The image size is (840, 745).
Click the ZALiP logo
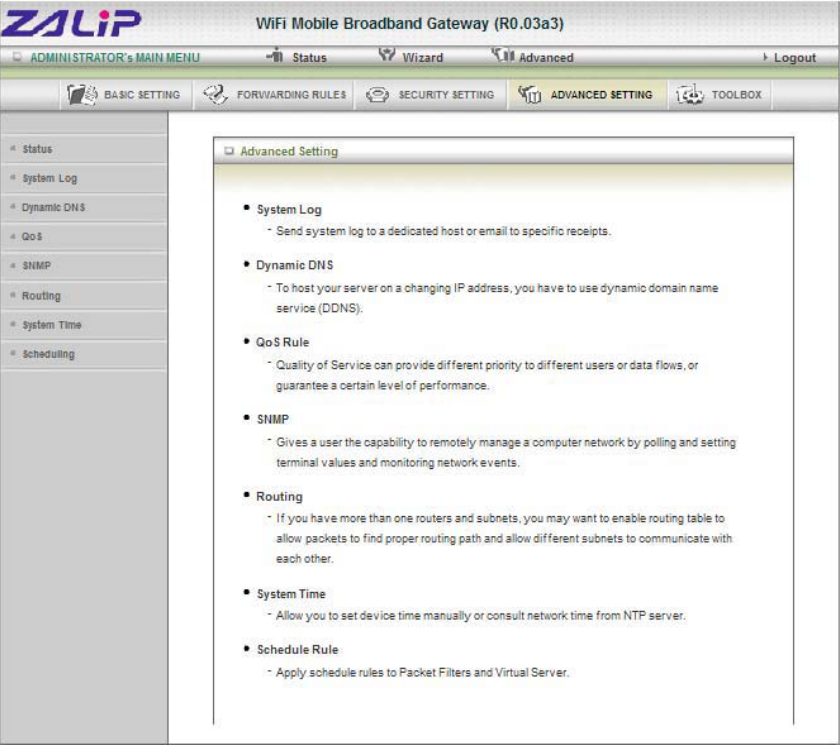pyautogui.click(x=71, y=23)
